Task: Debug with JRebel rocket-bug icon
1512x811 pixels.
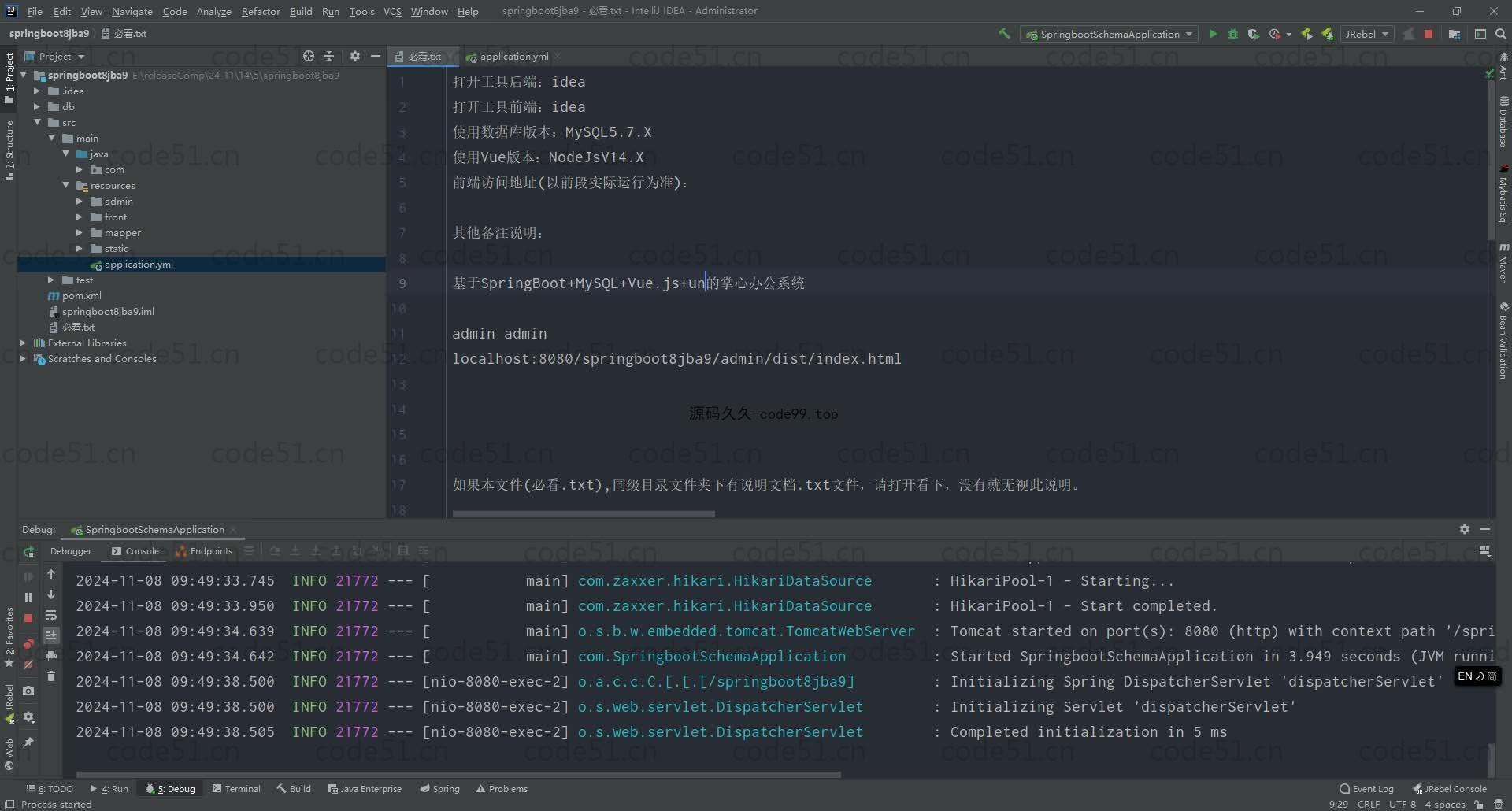Action: (x=1328, y=34)
